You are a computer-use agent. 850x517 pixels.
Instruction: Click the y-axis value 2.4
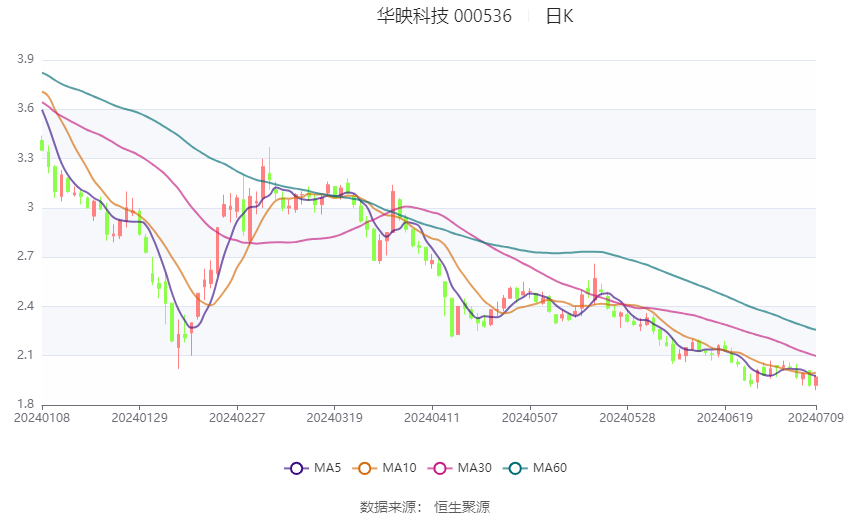pos(25,306)
